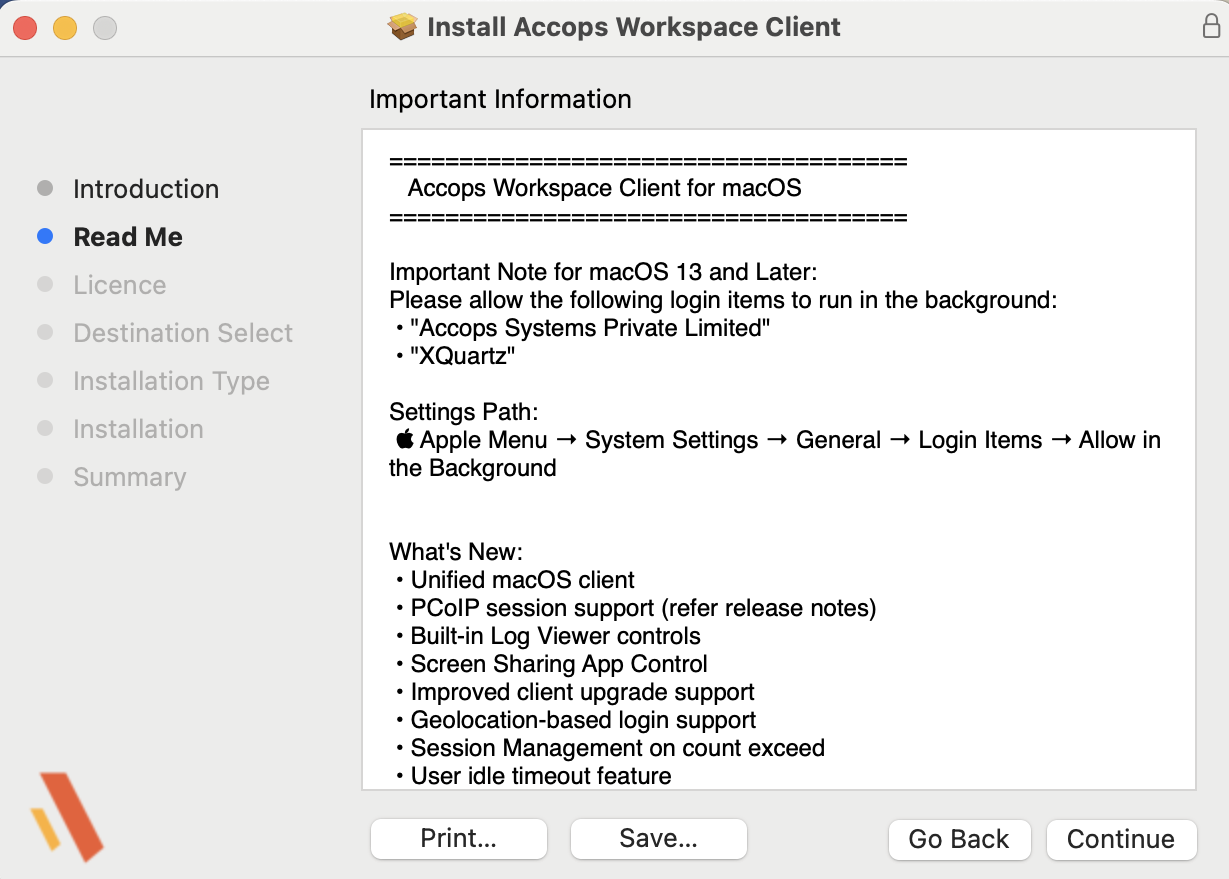
Task: Select the Destination Select step
Action: pos(183,333)
